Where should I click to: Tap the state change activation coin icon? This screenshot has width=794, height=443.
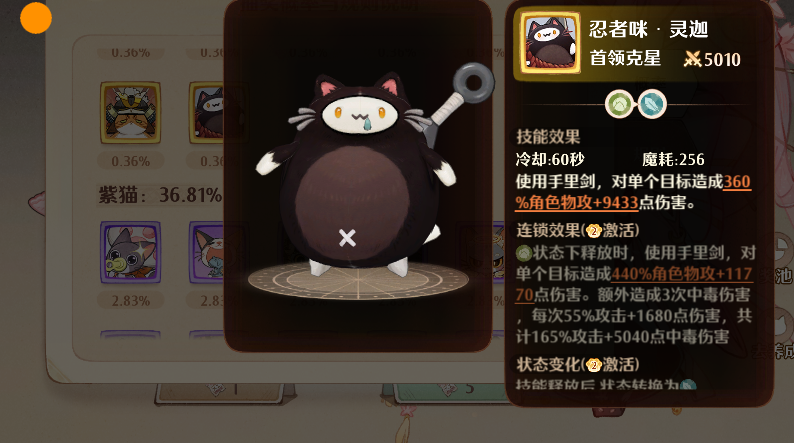point(593,365)
